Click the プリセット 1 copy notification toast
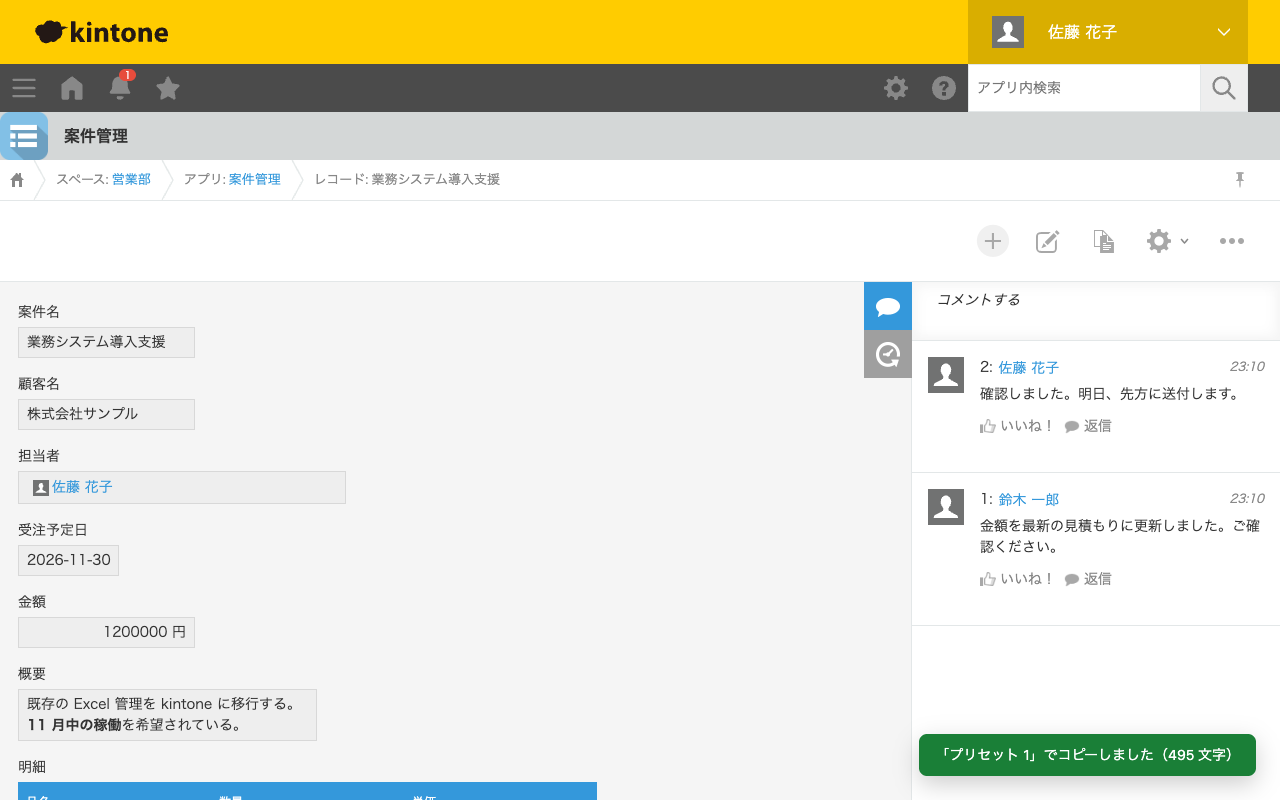Viewport: 1280px width, 800px height. pos(1087,755)
